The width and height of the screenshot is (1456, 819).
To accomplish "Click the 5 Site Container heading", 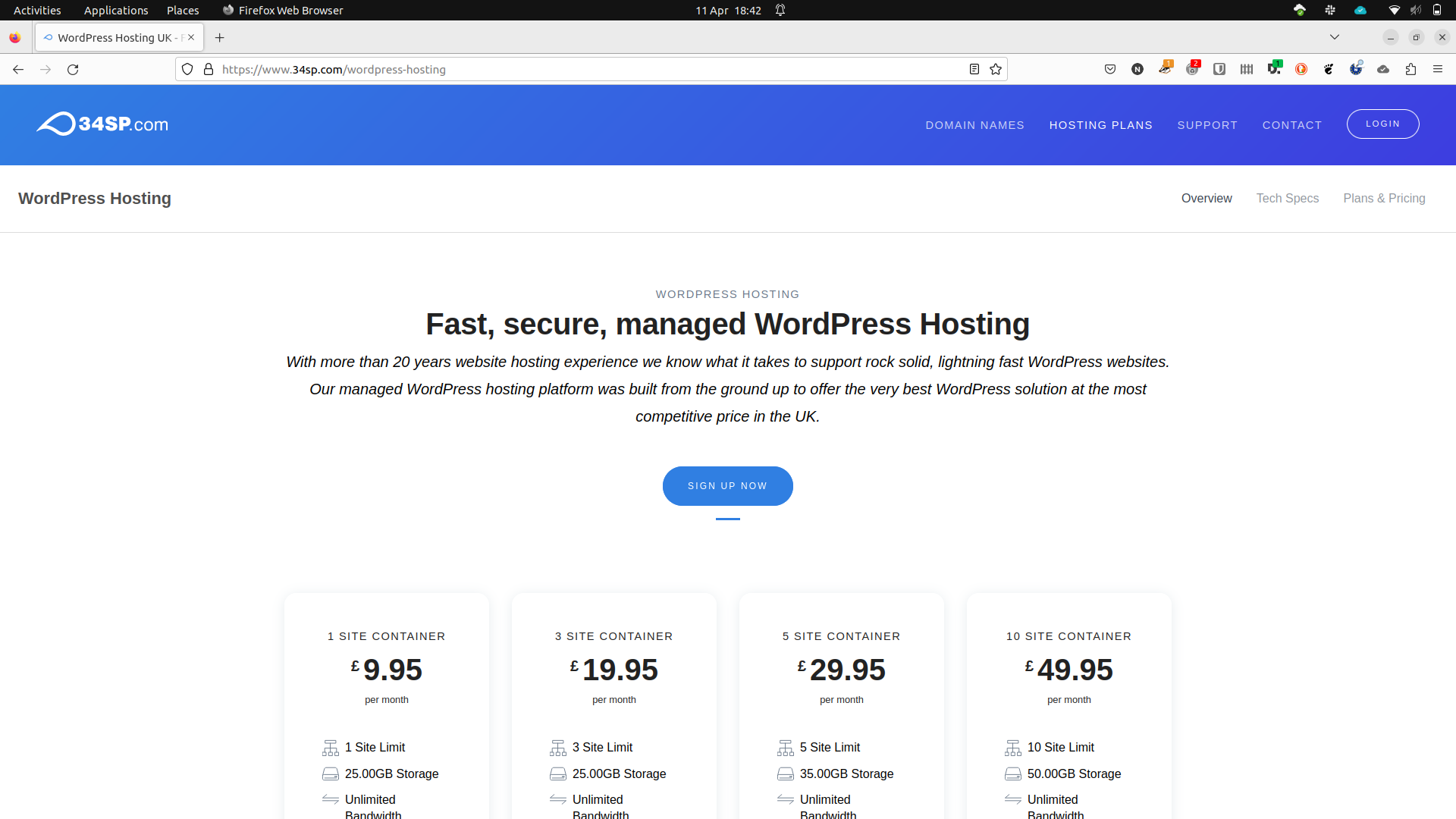I will [x=841, y=636].
